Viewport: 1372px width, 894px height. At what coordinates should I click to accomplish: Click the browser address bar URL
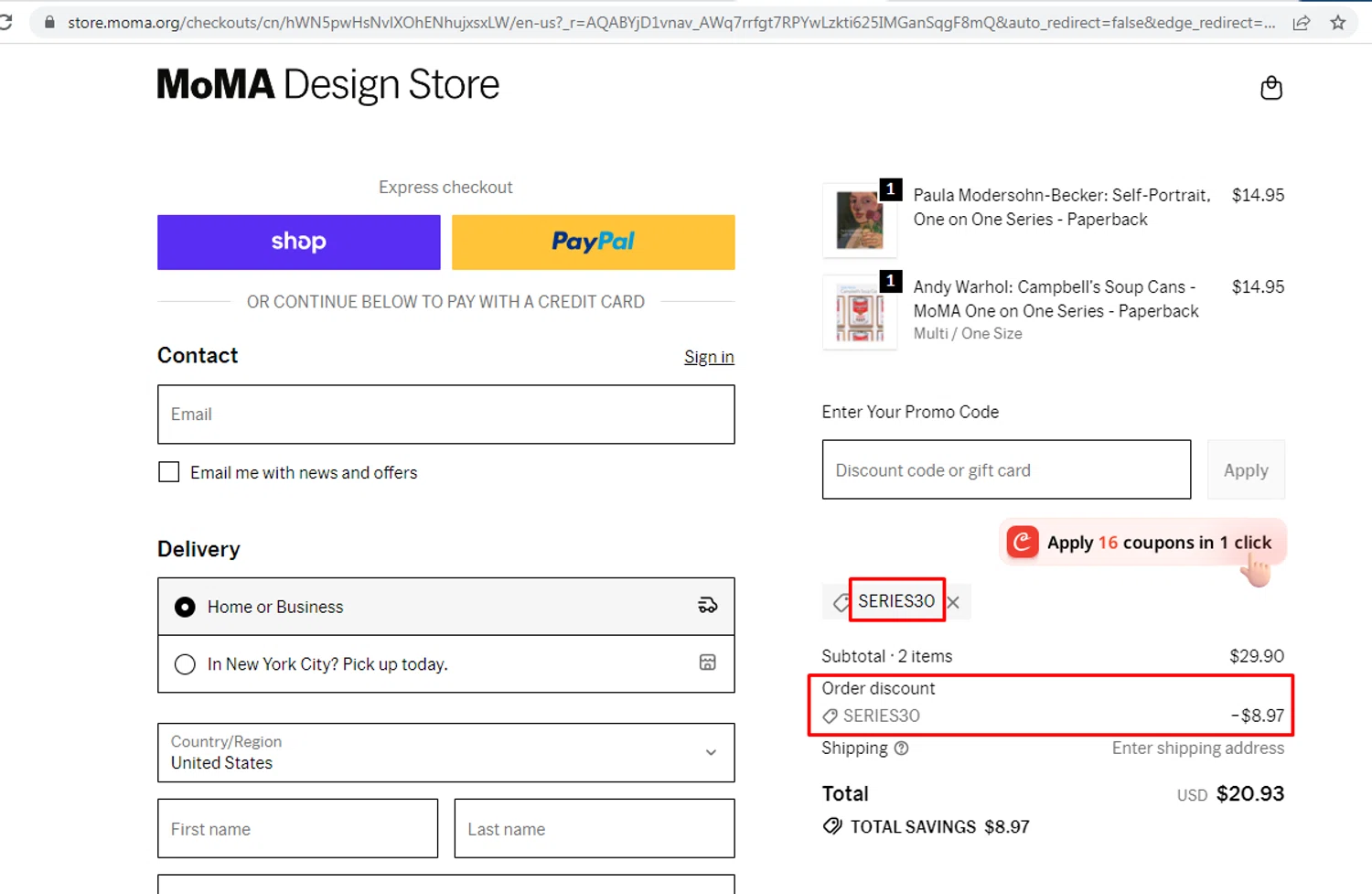[670, 23]
